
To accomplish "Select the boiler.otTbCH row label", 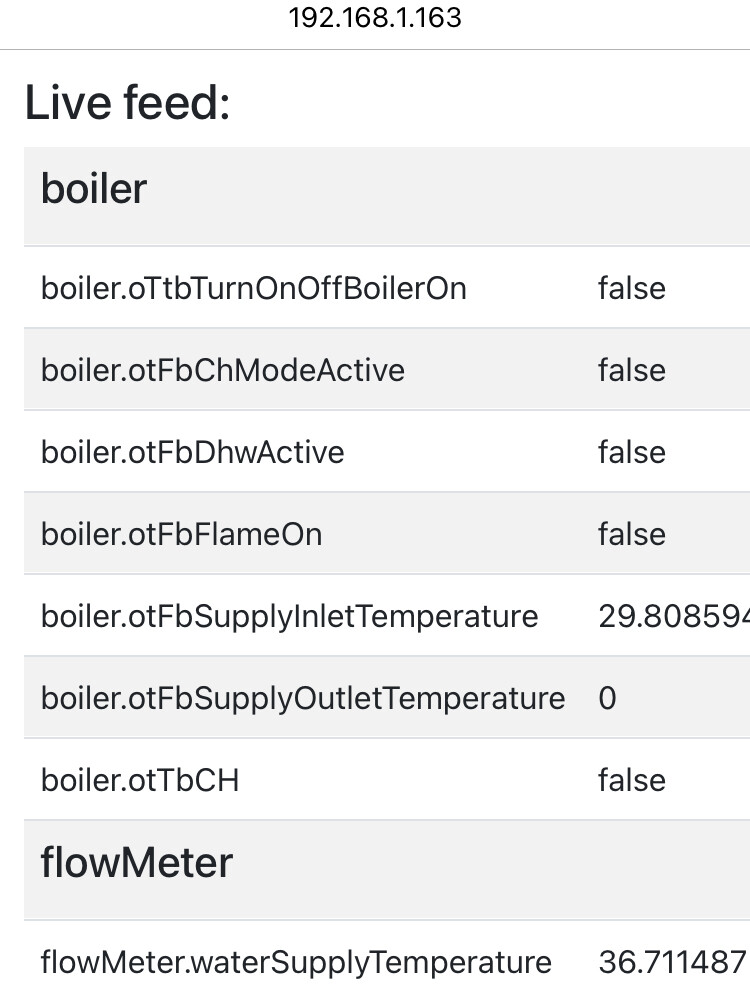I will tap(140, 780).
